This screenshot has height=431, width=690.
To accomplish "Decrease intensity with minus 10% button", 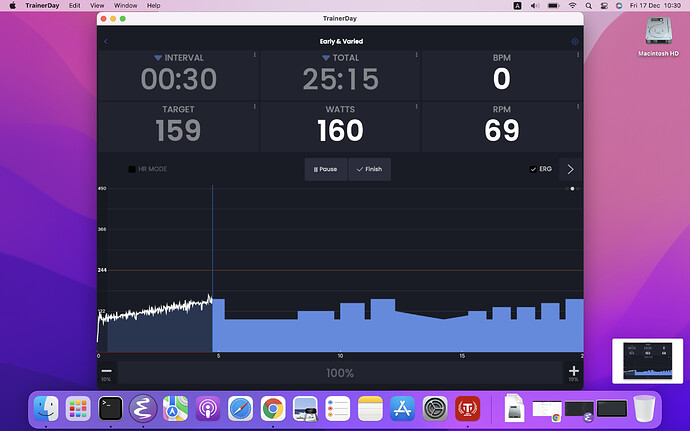I will pyautogui.click(x=106, y=373).
